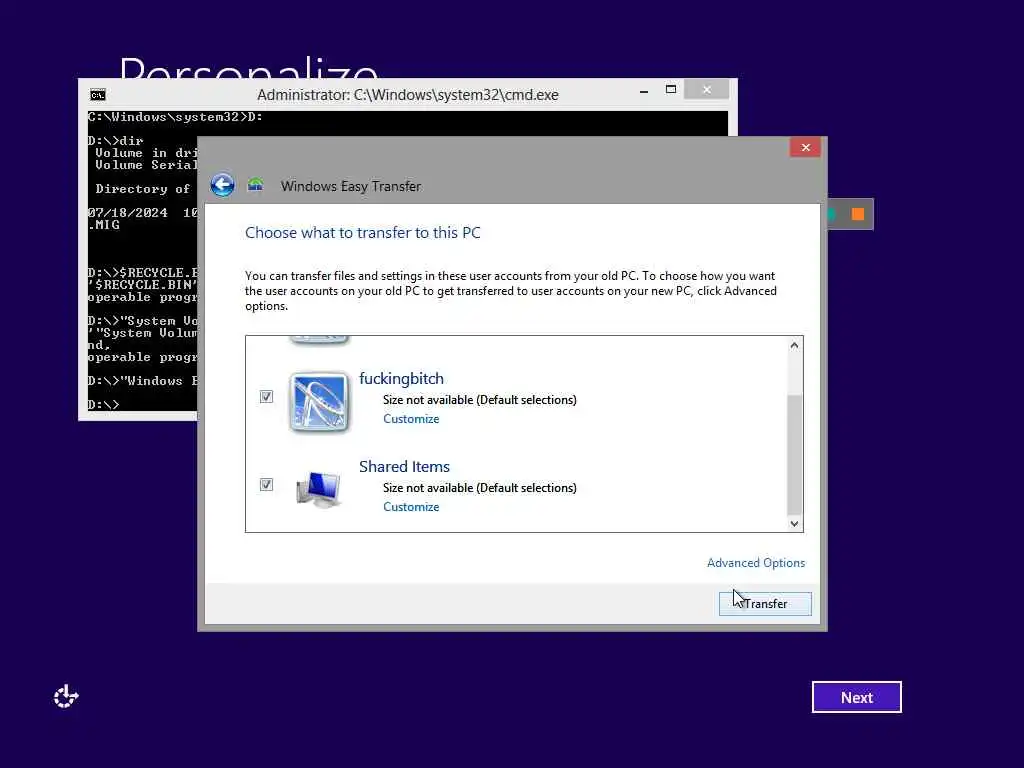Open the Ease of Access icon
The height and width of the screenshot is (768, 1024).
pos(66,697)
